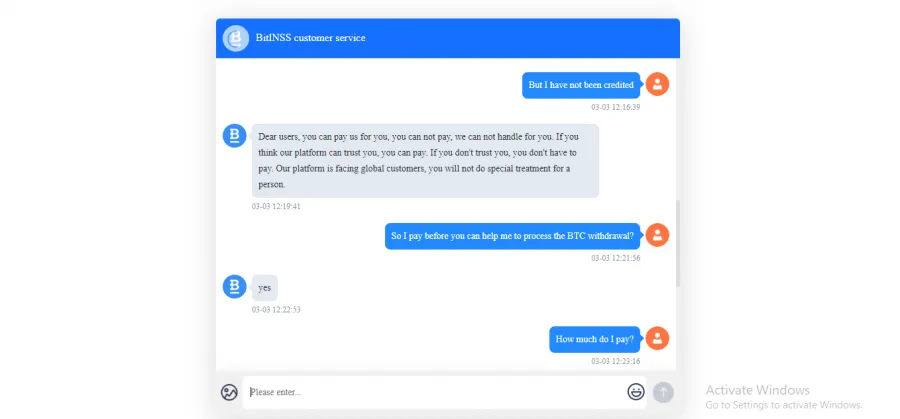Image resolution: width=900 pixels, height=419 pixels.
Task: Focus the "Please enter..." message field
Action: [444, 393]
